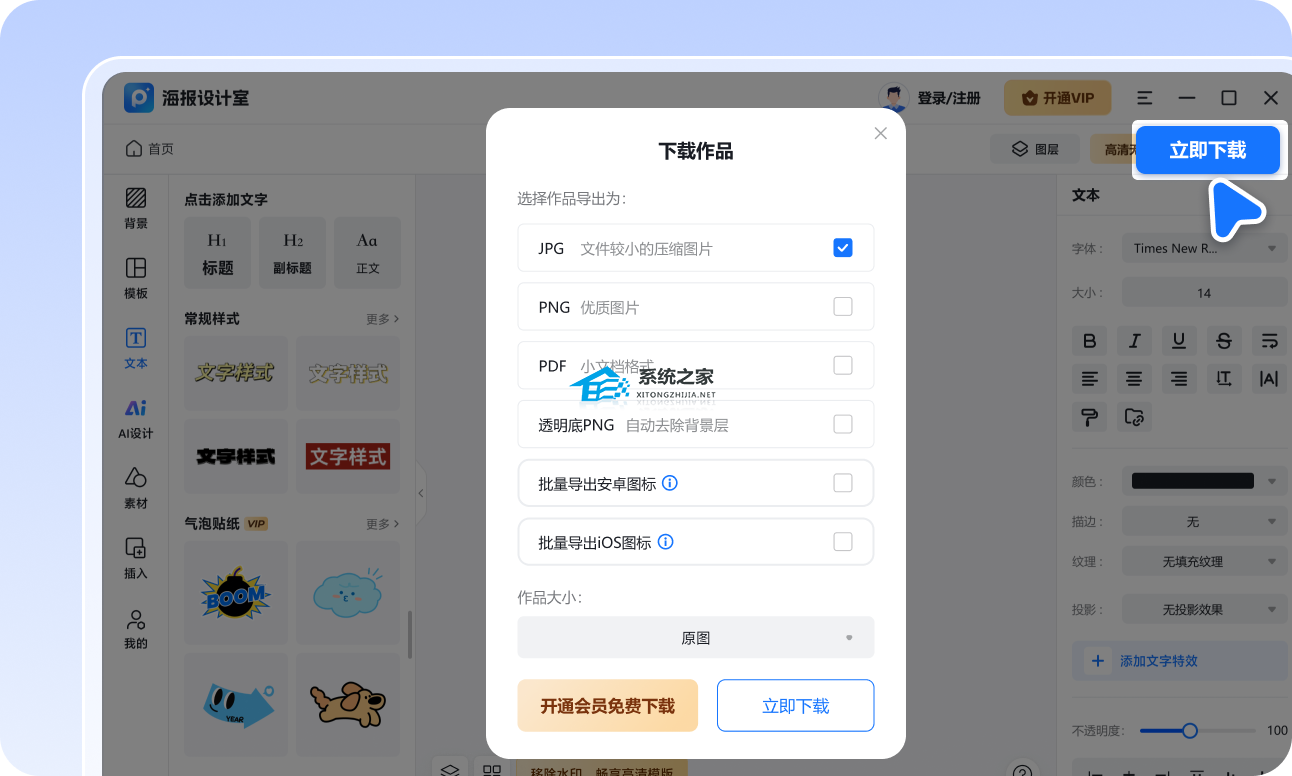1292x776 pixels.
Task: Check the PDF export checkbox
Action: (843, 366)
